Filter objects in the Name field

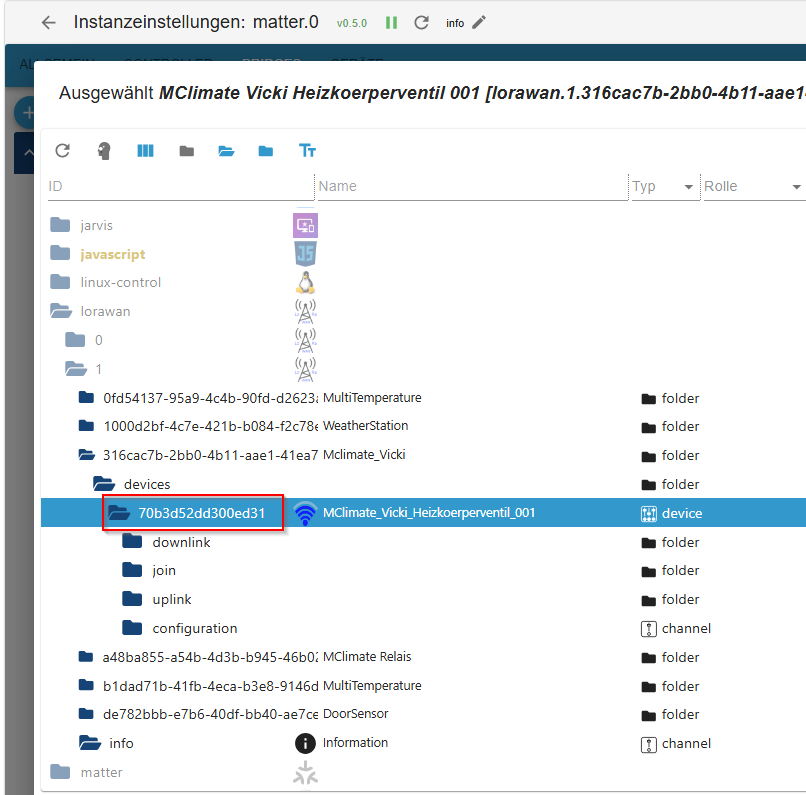tap(472, 186)
